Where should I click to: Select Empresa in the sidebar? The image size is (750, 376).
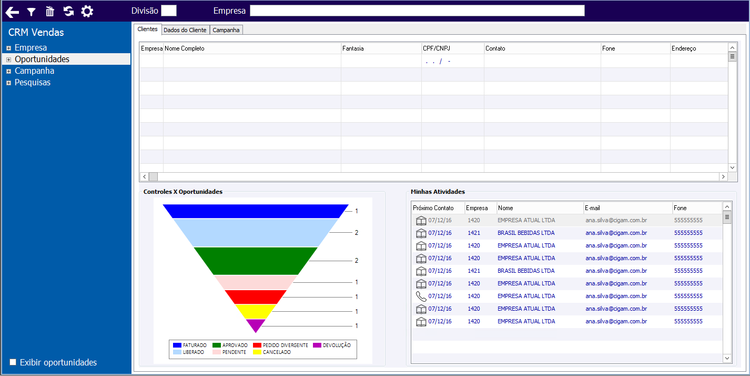tap(31, 48)
